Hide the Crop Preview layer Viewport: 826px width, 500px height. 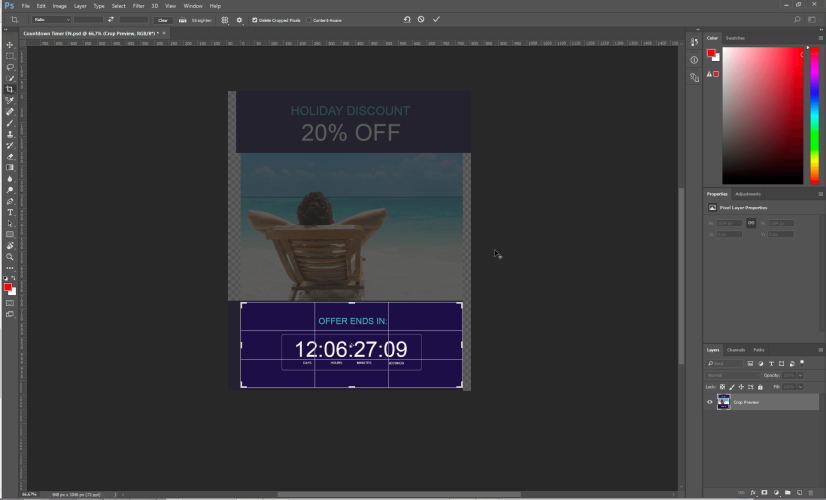(710, 402)
